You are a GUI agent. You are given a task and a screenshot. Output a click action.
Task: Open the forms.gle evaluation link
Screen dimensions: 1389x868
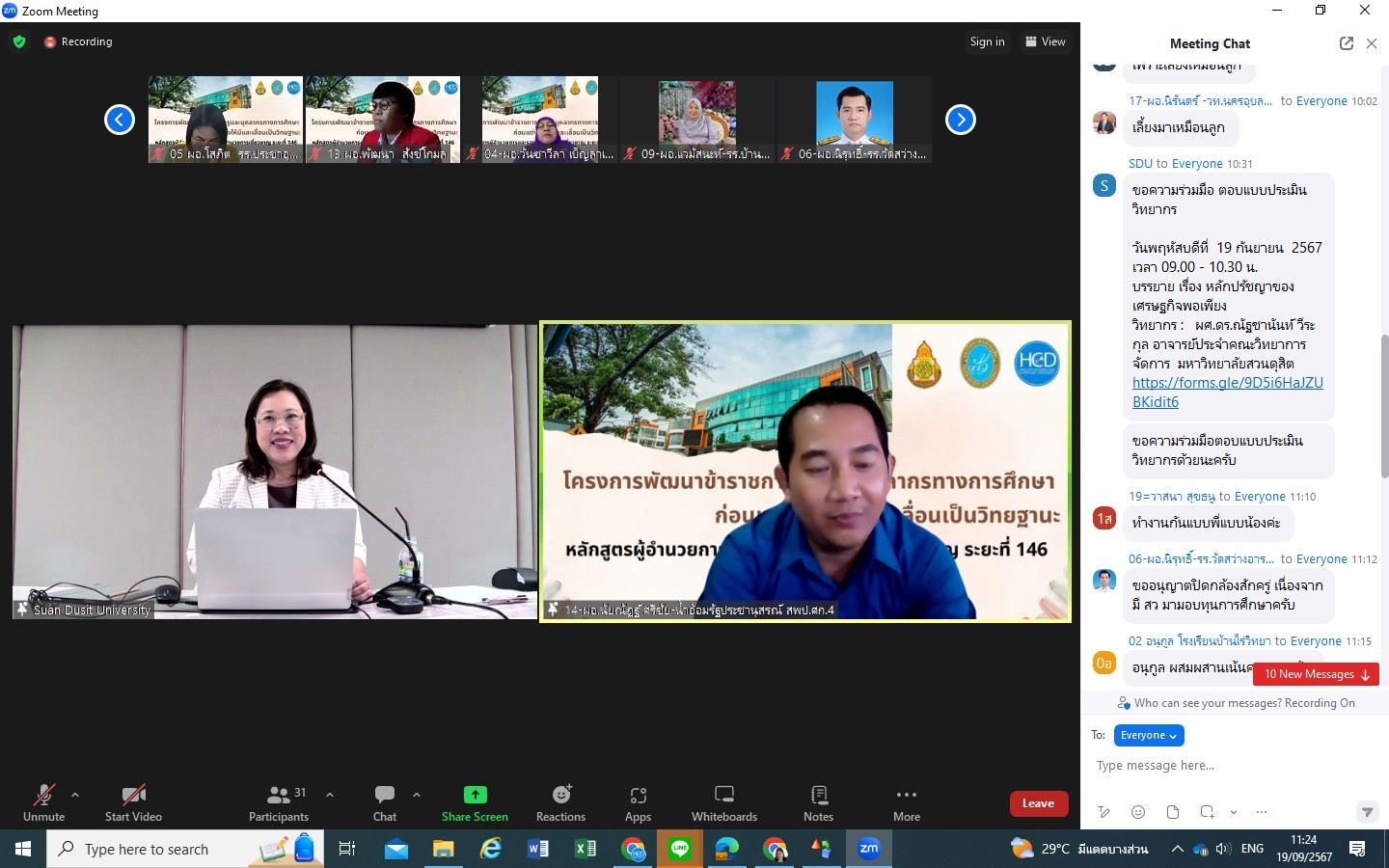click(x=1227, y=393)
